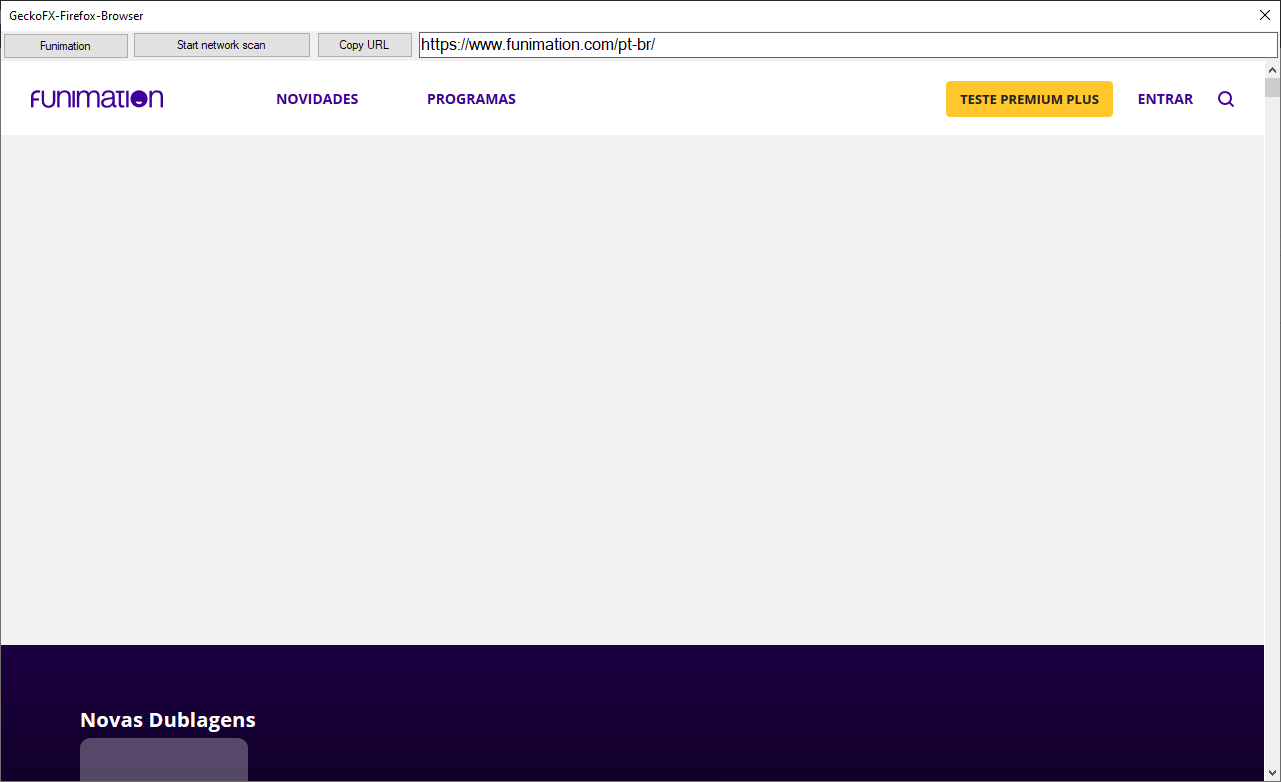
Task: Return to homepage via the Funimation logo
Action: point(96,98)
